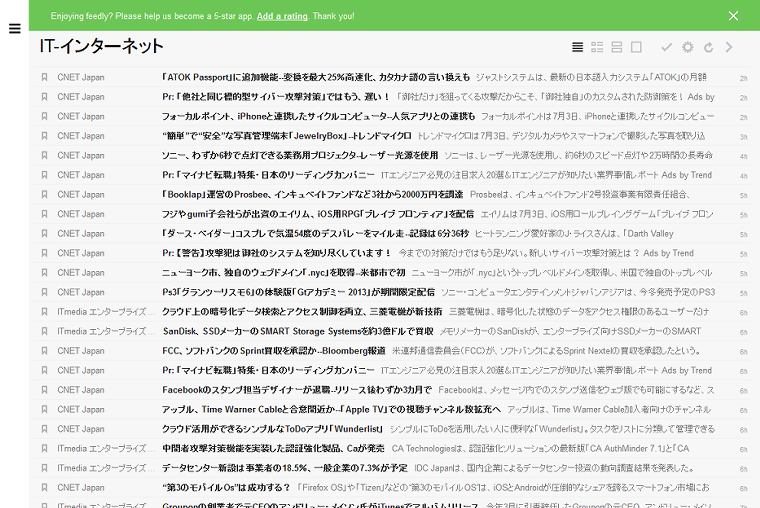This screenshot has width=760, height=508.
Task: Bookmark the フジやgumi子会社 エイリム article
Action: point(44,214)
